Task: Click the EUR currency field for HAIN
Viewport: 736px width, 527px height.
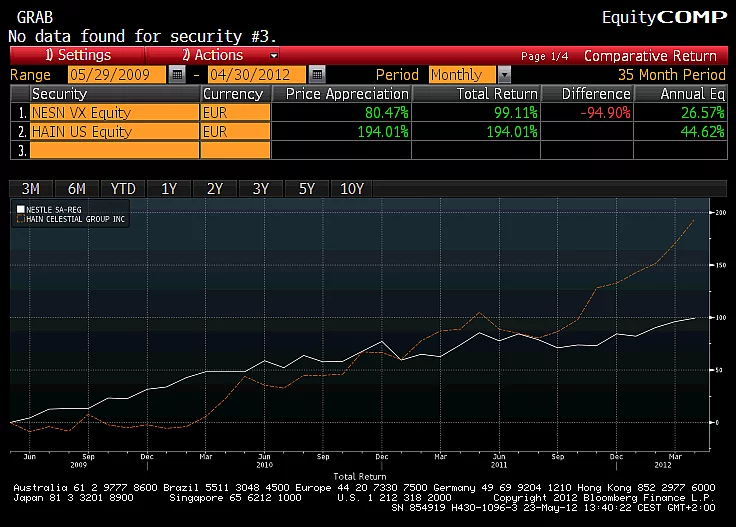Action: point(235,132)
